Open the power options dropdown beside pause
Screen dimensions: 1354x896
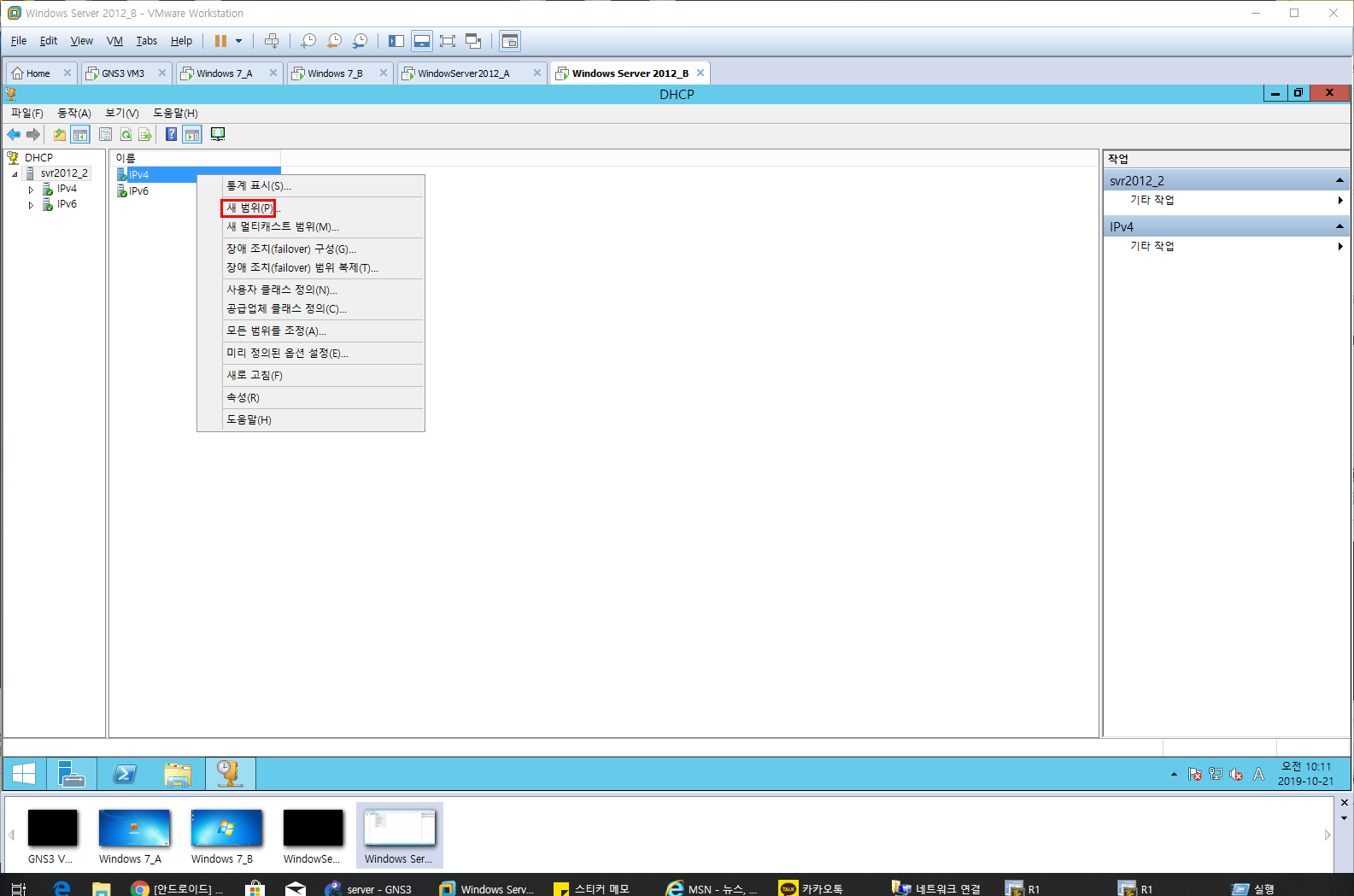click(239, 41)
